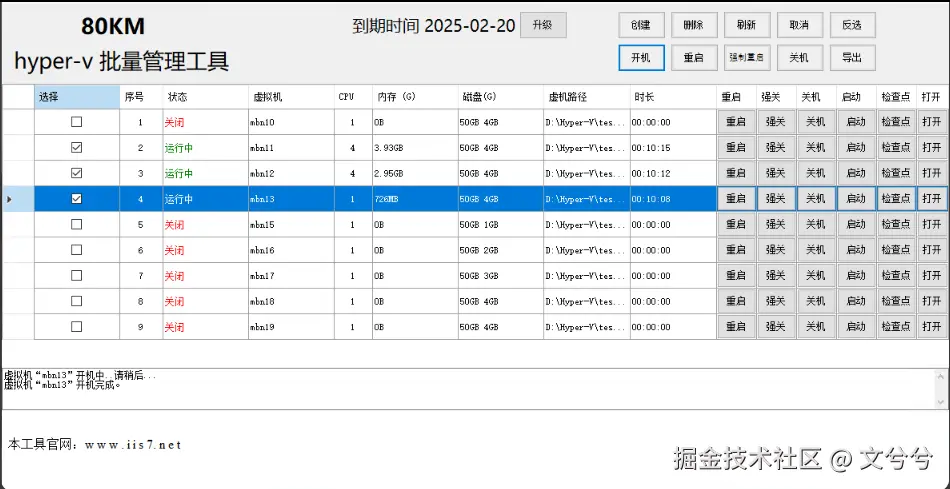This screenshot has height=489, width=950.
Task: Click the 50GB 1GB disk cell
Action: point(501,225)
